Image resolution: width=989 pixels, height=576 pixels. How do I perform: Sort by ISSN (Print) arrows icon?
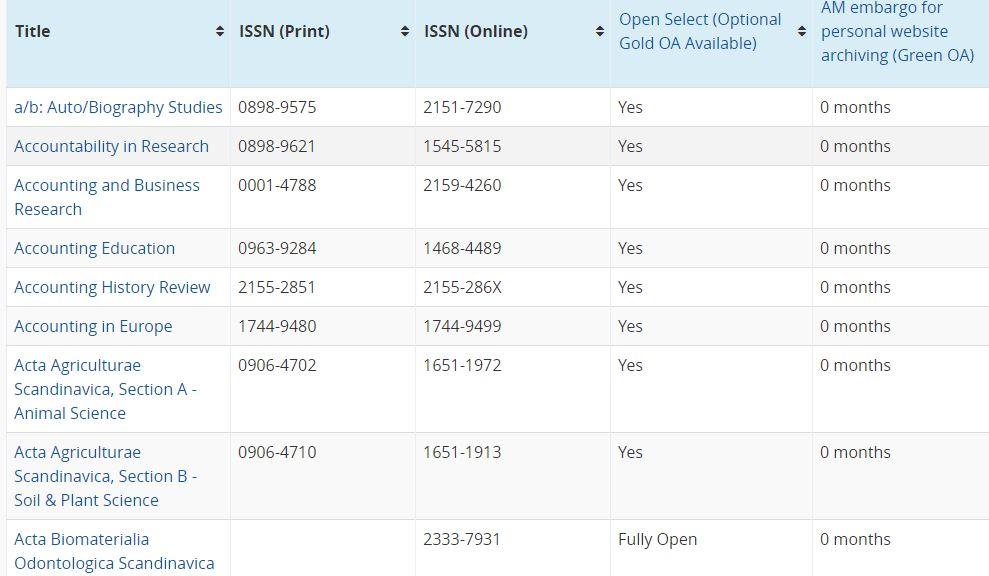click(x=405, y=31)
